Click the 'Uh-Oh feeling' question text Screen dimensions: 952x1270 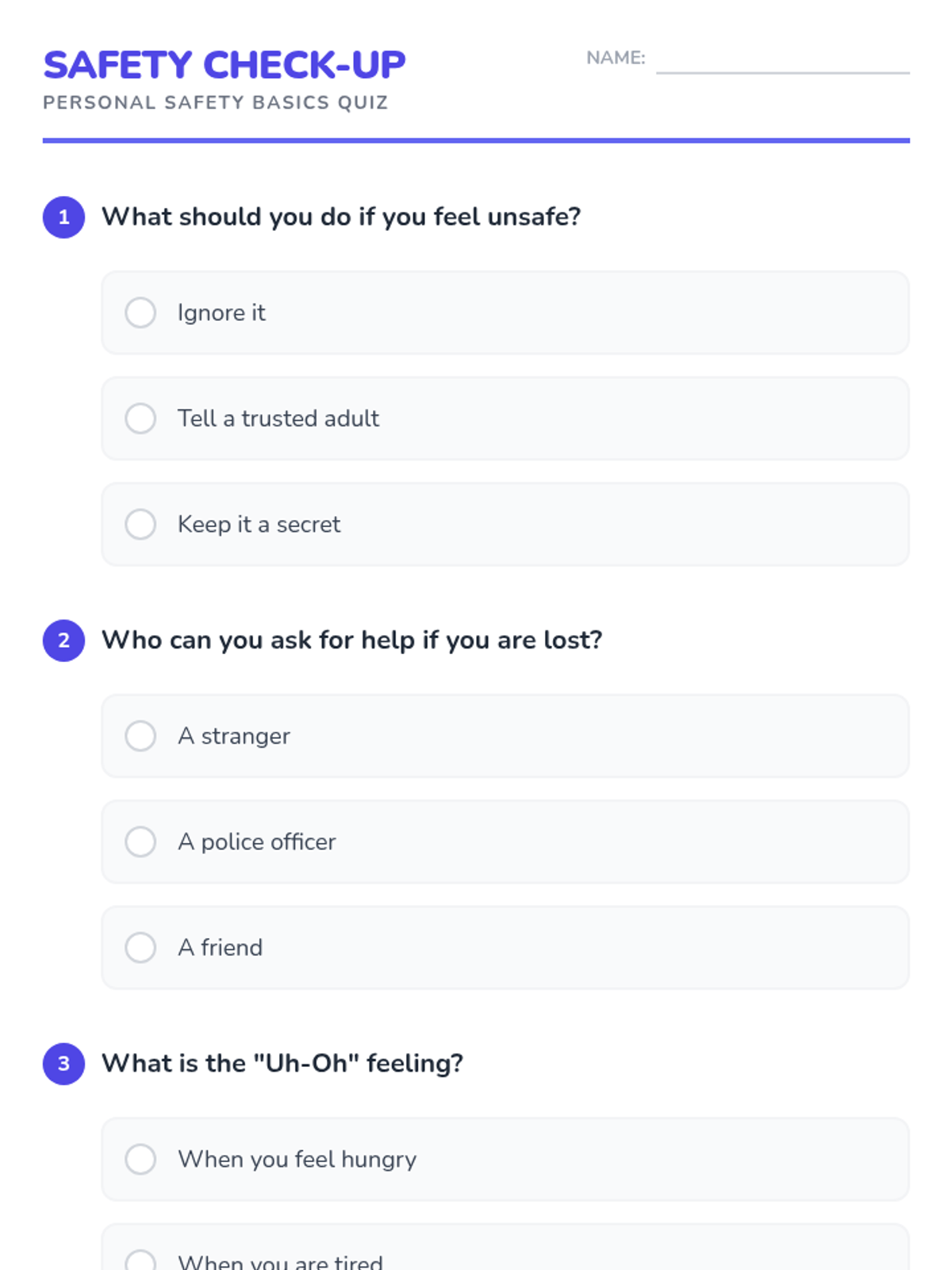[x=282, y=1063]
